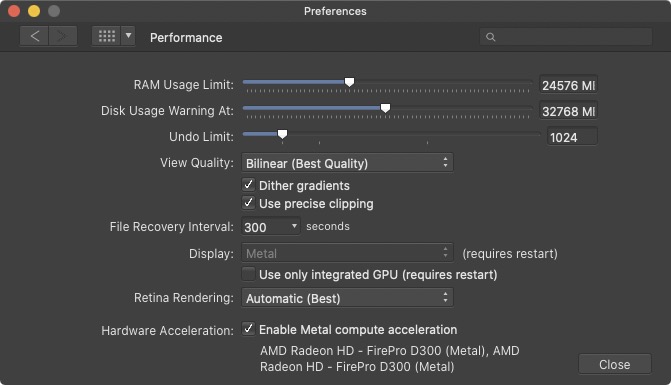Click the RAM Usage Limit value field

[568, 85]
